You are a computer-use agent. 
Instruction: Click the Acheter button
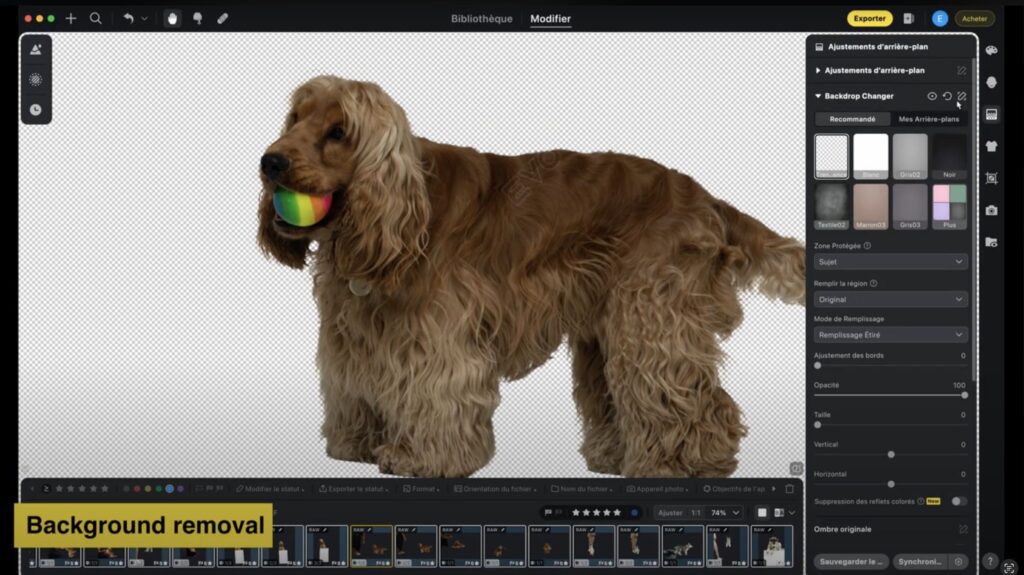(x=973, y=18)
